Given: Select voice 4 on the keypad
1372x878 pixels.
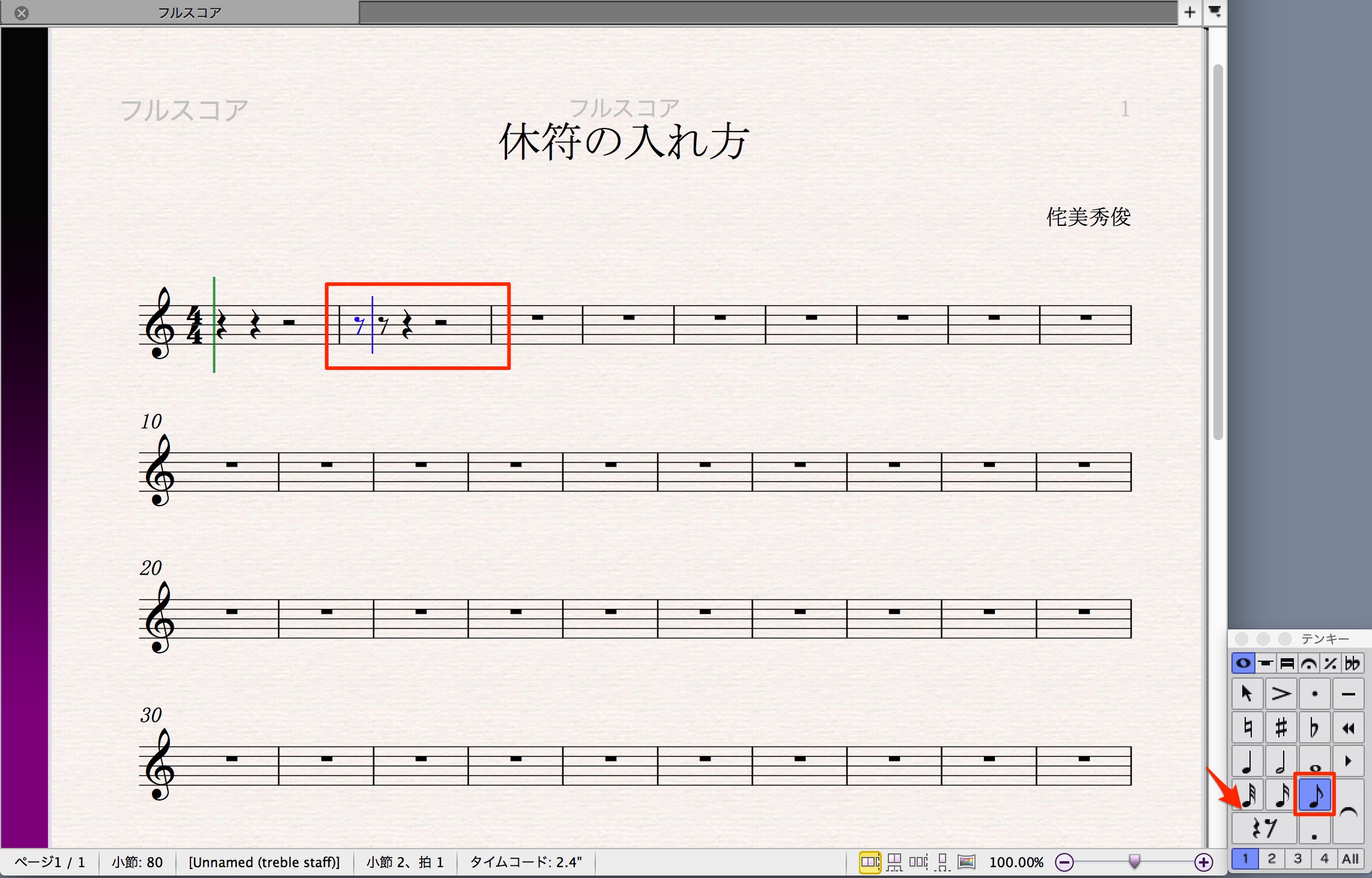Looking at the screenshot, I should point(1324,859).
